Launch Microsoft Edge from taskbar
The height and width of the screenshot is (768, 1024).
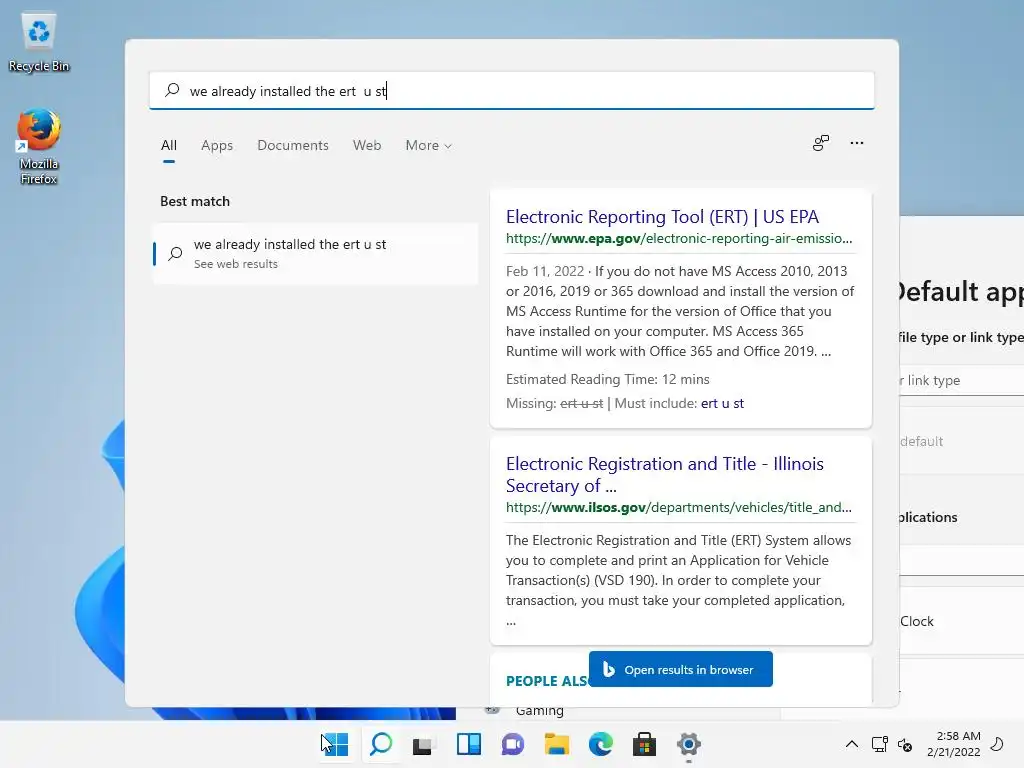601,744
